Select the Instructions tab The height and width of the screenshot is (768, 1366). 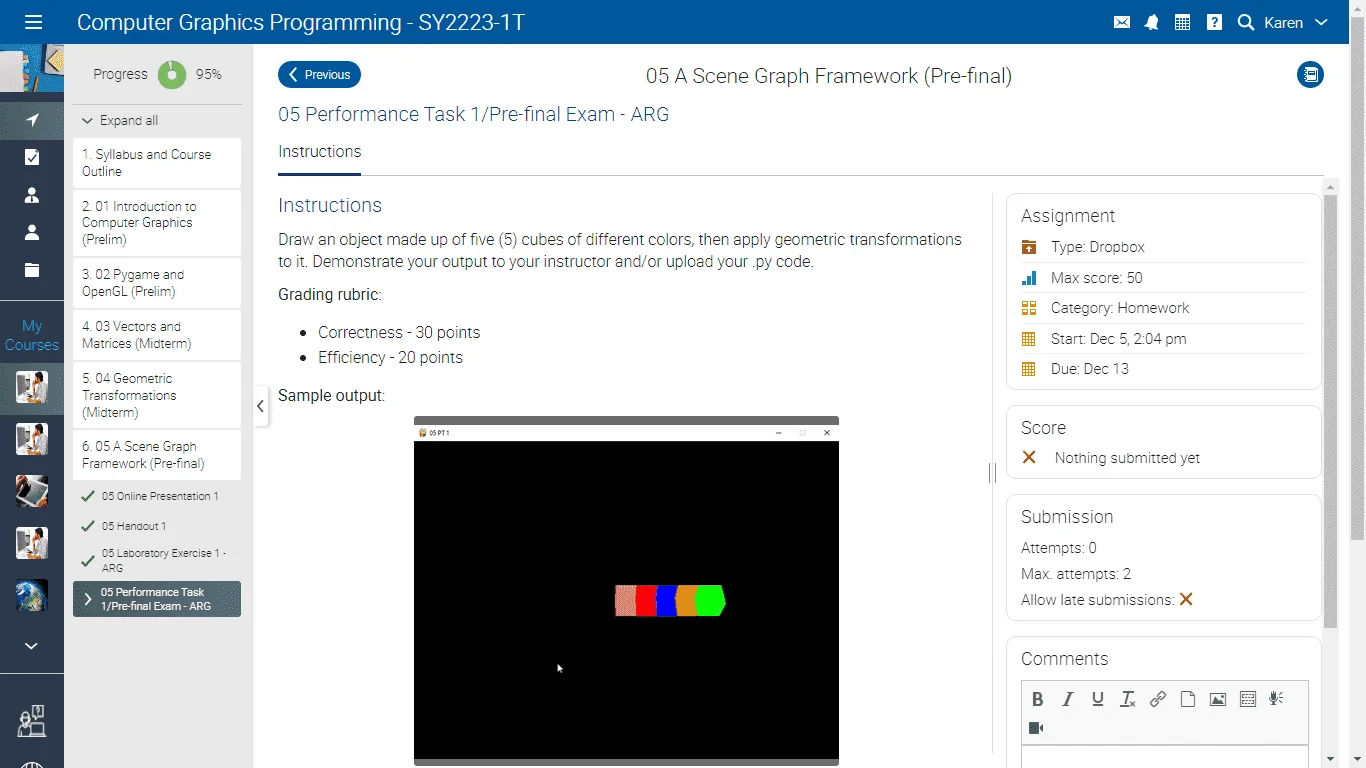tap(320, 152)
